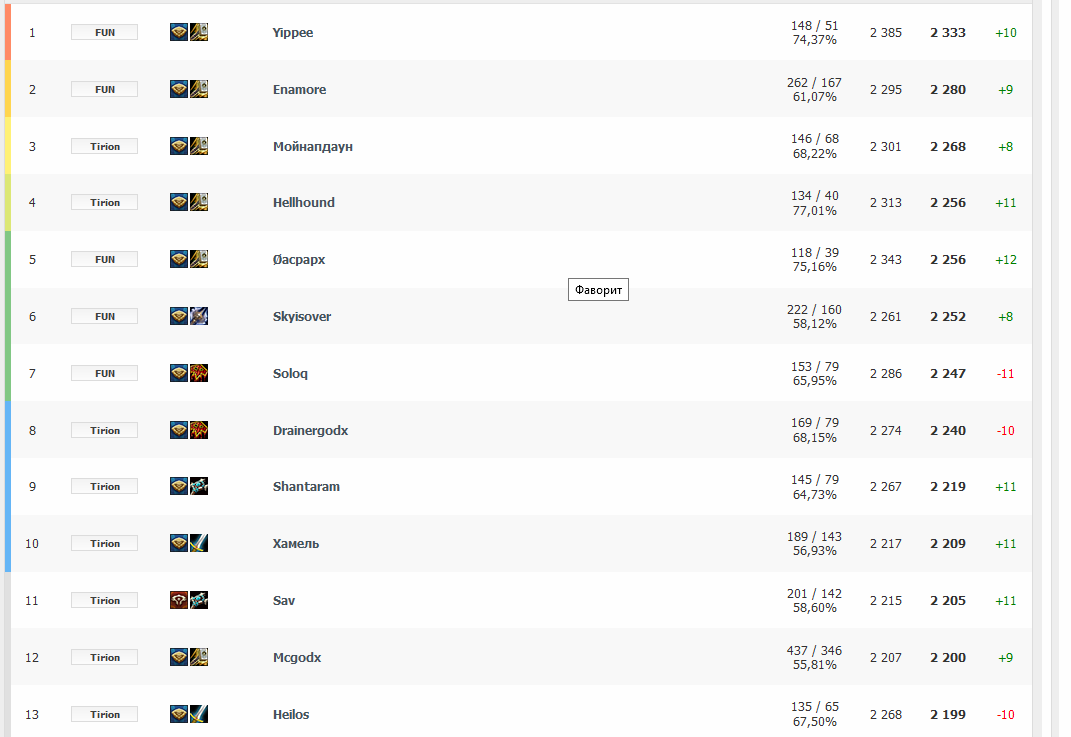This screenshot has height=737, width=1071.
Task: Open the Drainergodx player profile link
Action: coord(311,430)
